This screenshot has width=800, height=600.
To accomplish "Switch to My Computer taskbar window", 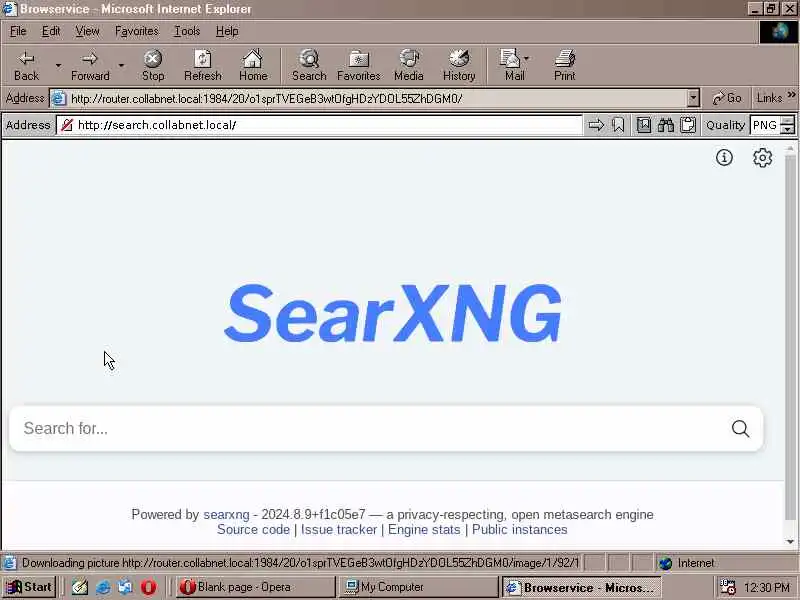I will [x=417, y=587].
